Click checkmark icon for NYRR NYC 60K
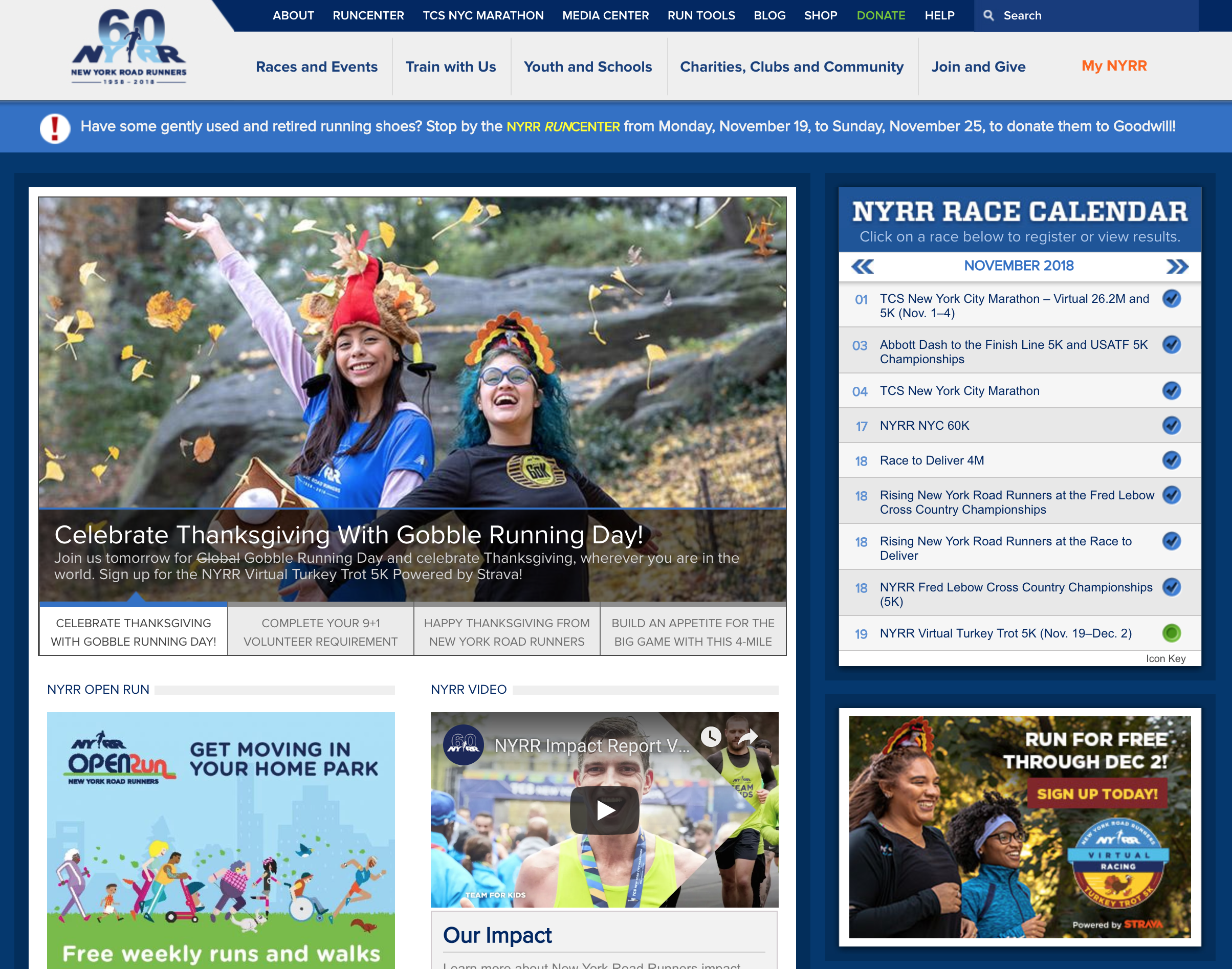The image size is (1232, 969). click(x=1171, y=425)
